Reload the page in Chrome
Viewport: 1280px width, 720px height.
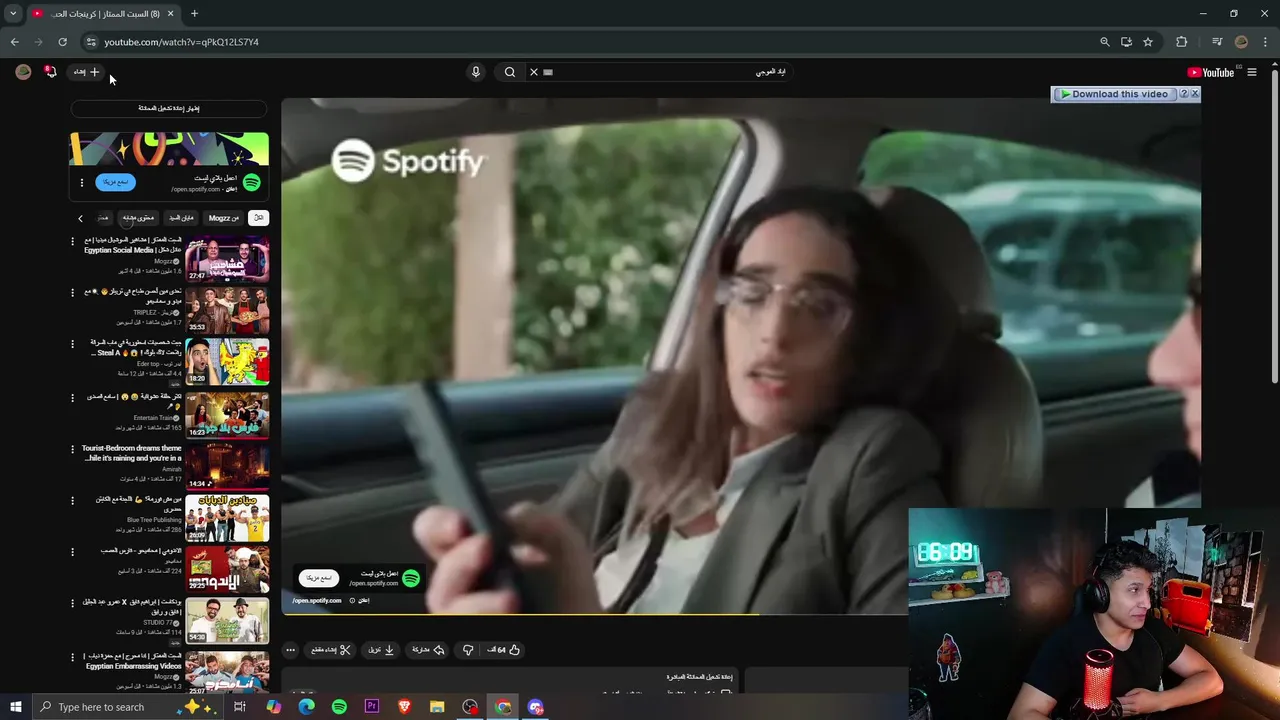[x=62, y=42]
